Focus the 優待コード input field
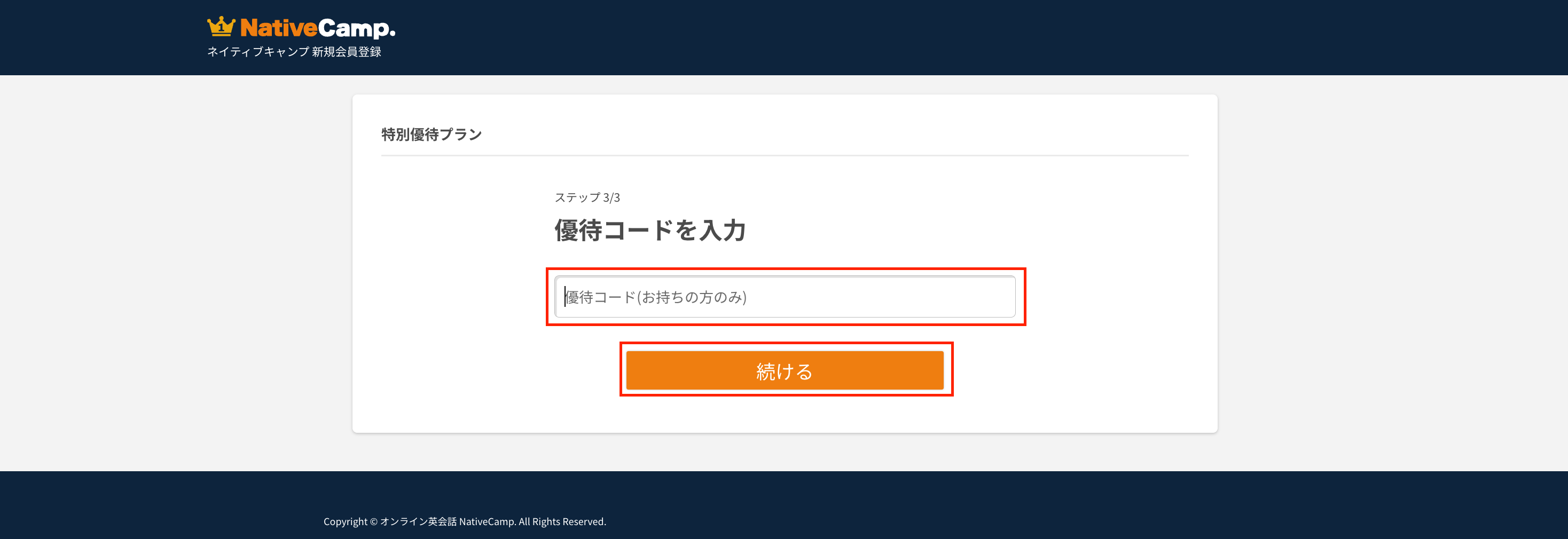 coord(784,297)
